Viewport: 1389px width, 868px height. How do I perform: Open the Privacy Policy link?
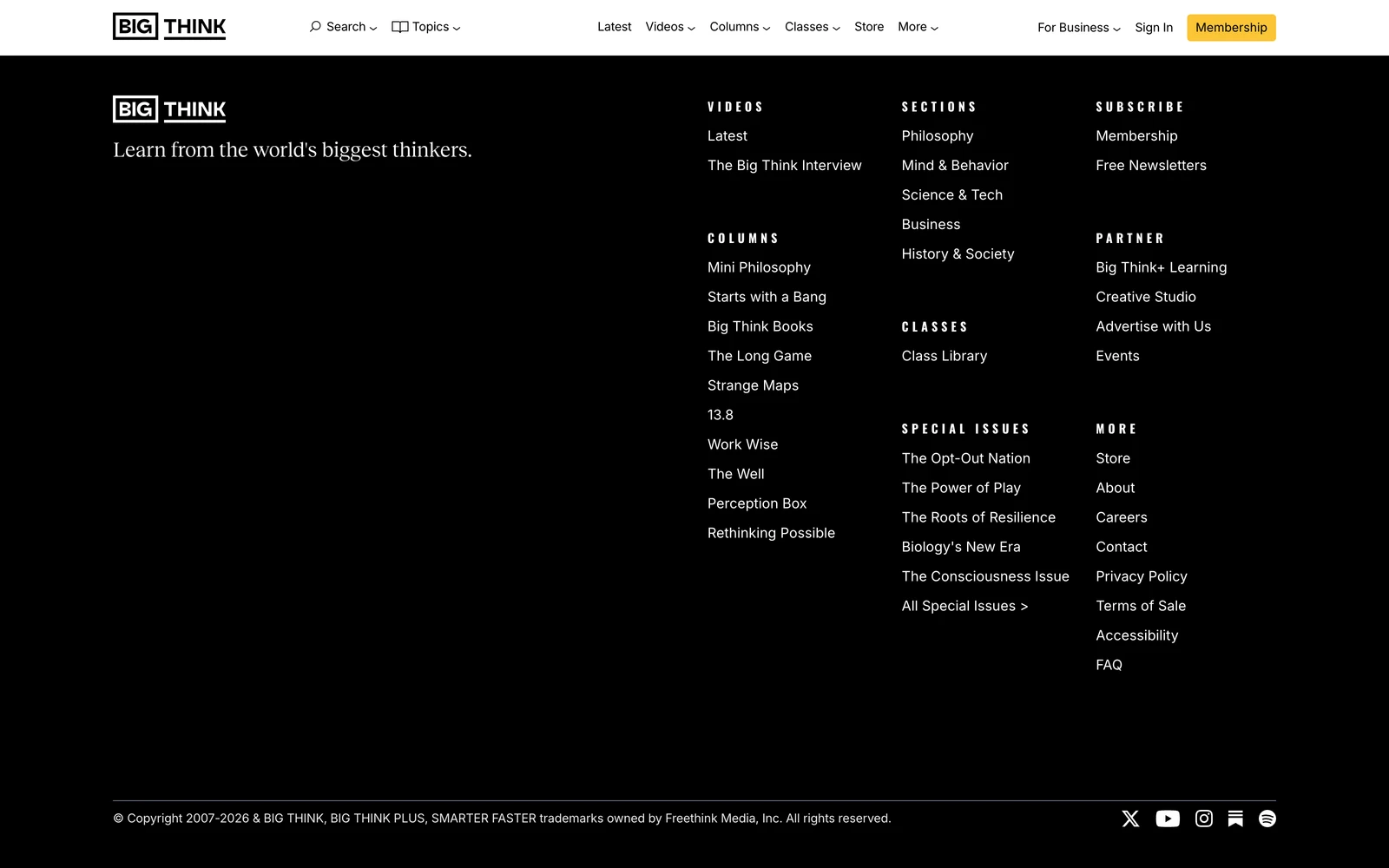(1142, 577)
